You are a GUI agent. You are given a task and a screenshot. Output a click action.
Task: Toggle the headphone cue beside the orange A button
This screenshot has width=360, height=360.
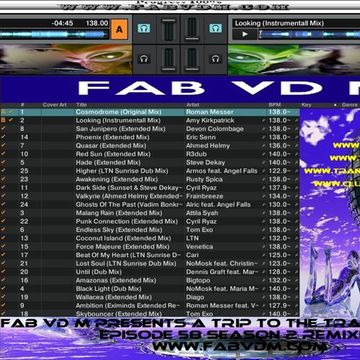click(144, 28)
